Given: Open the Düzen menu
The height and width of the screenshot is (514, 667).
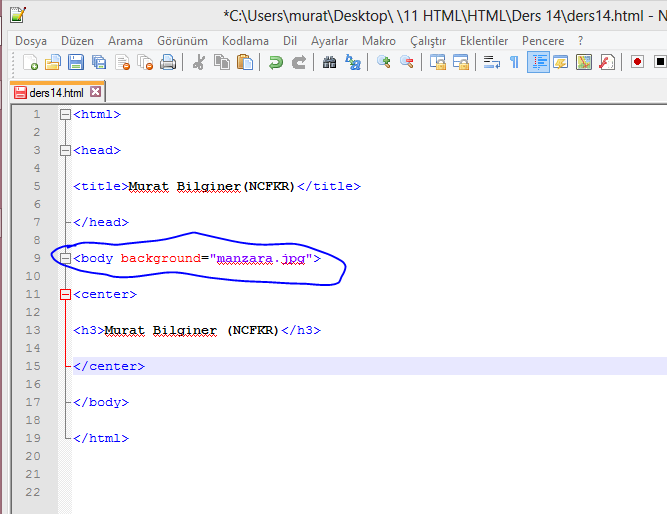Looking at the screenshot, I should (x=77, y=41).
